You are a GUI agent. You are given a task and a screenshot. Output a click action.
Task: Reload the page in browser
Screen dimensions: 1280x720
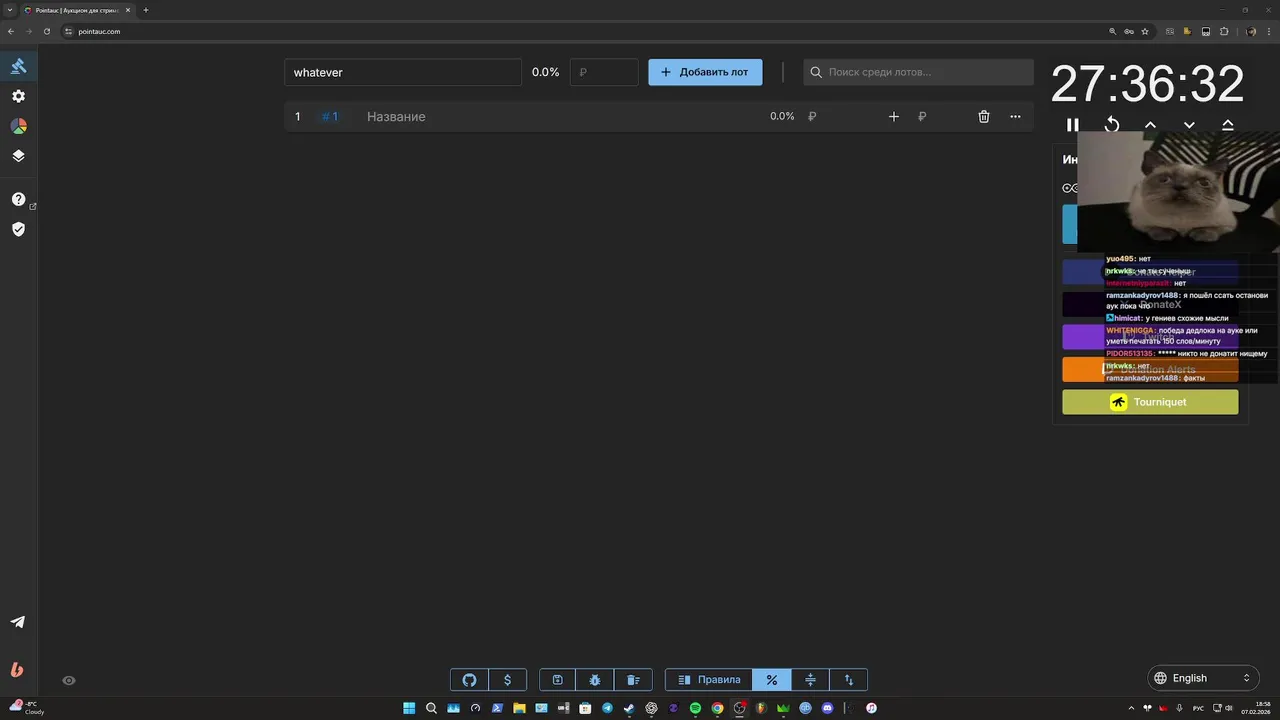46,31
